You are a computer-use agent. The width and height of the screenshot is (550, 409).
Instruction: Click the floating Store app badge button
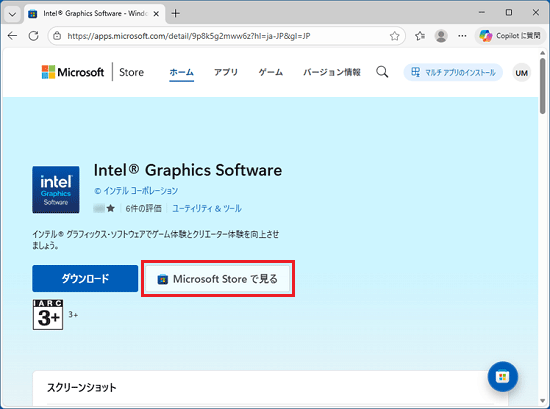pyautogui.click(x=502, y=377)
